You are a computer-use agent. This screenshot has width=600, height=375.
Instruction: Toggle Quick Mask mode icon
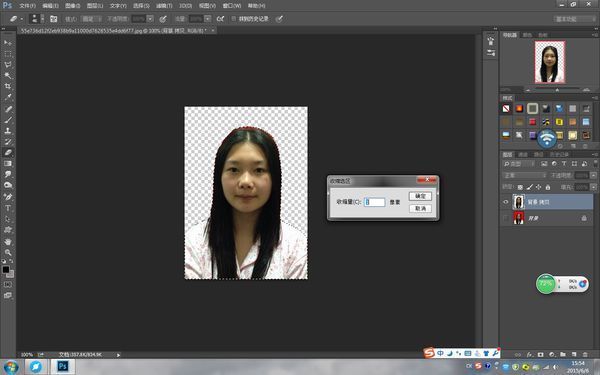[8, 285]
